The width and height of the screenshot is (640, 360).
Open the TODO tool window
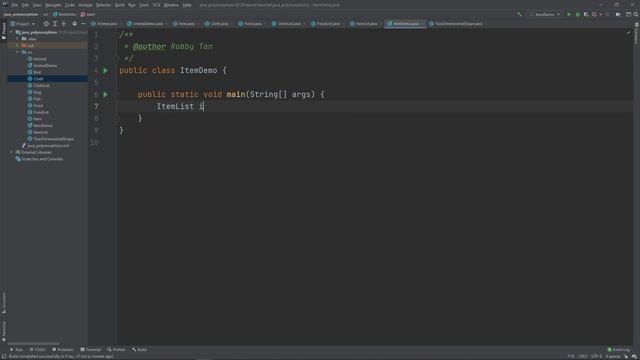pyautogui.click(x=37, y=349)
